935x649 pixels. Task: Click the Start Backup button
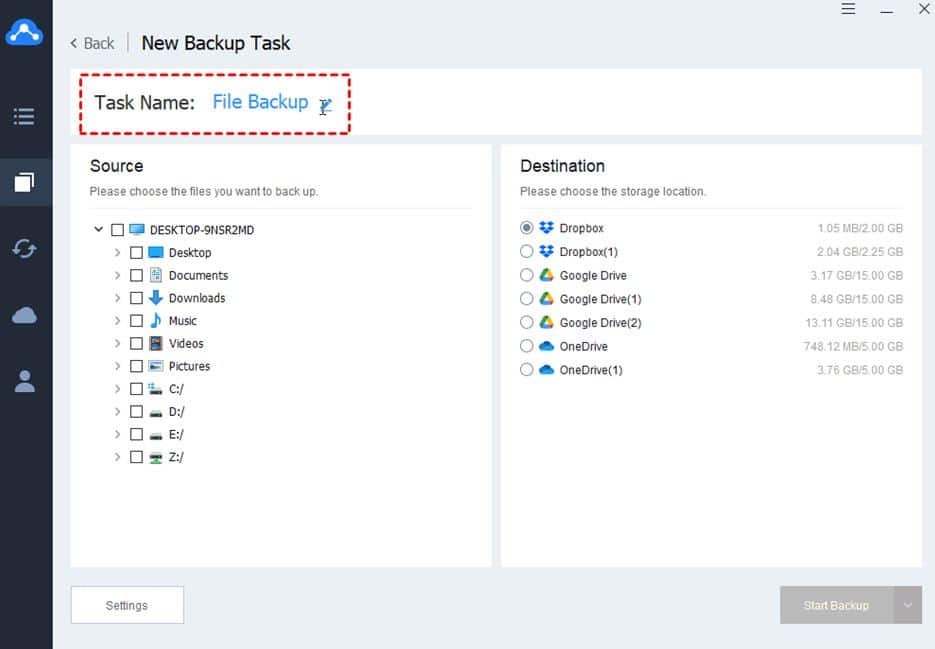coord(837,605)
